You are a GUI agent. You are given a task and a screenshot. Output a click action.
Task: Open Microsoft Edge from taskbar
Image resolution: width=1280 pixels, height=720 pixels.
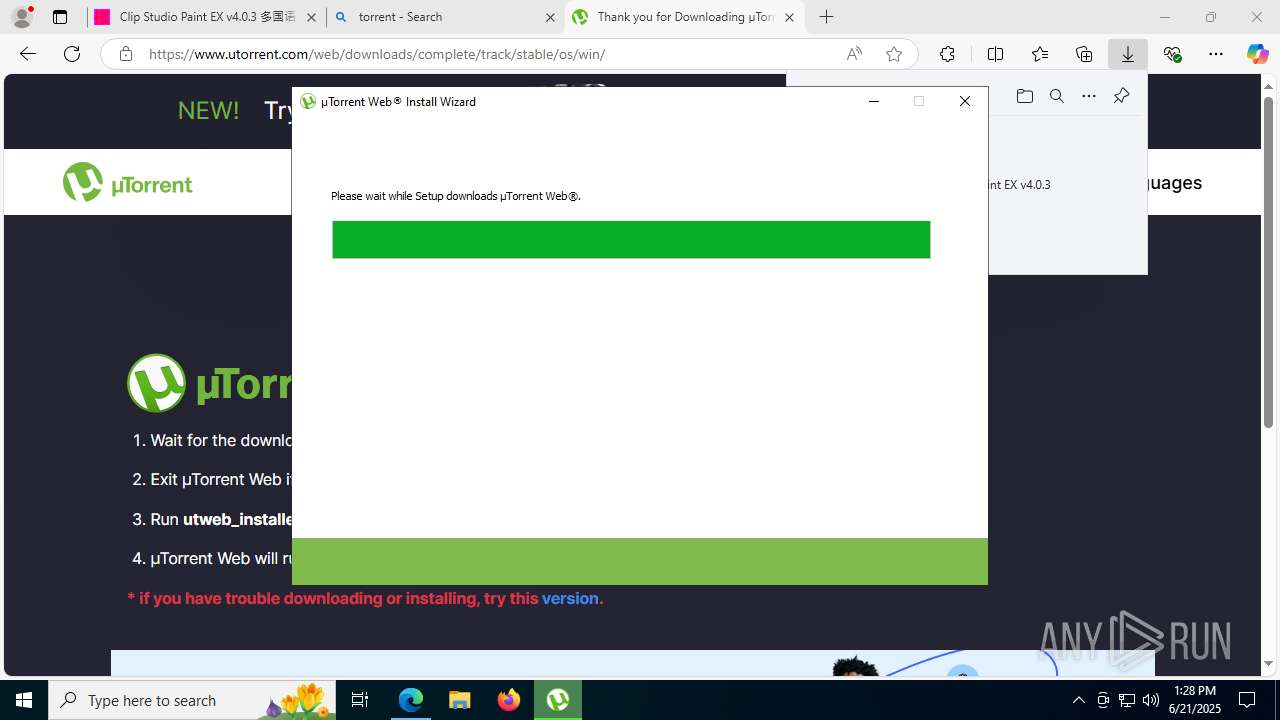411,700
